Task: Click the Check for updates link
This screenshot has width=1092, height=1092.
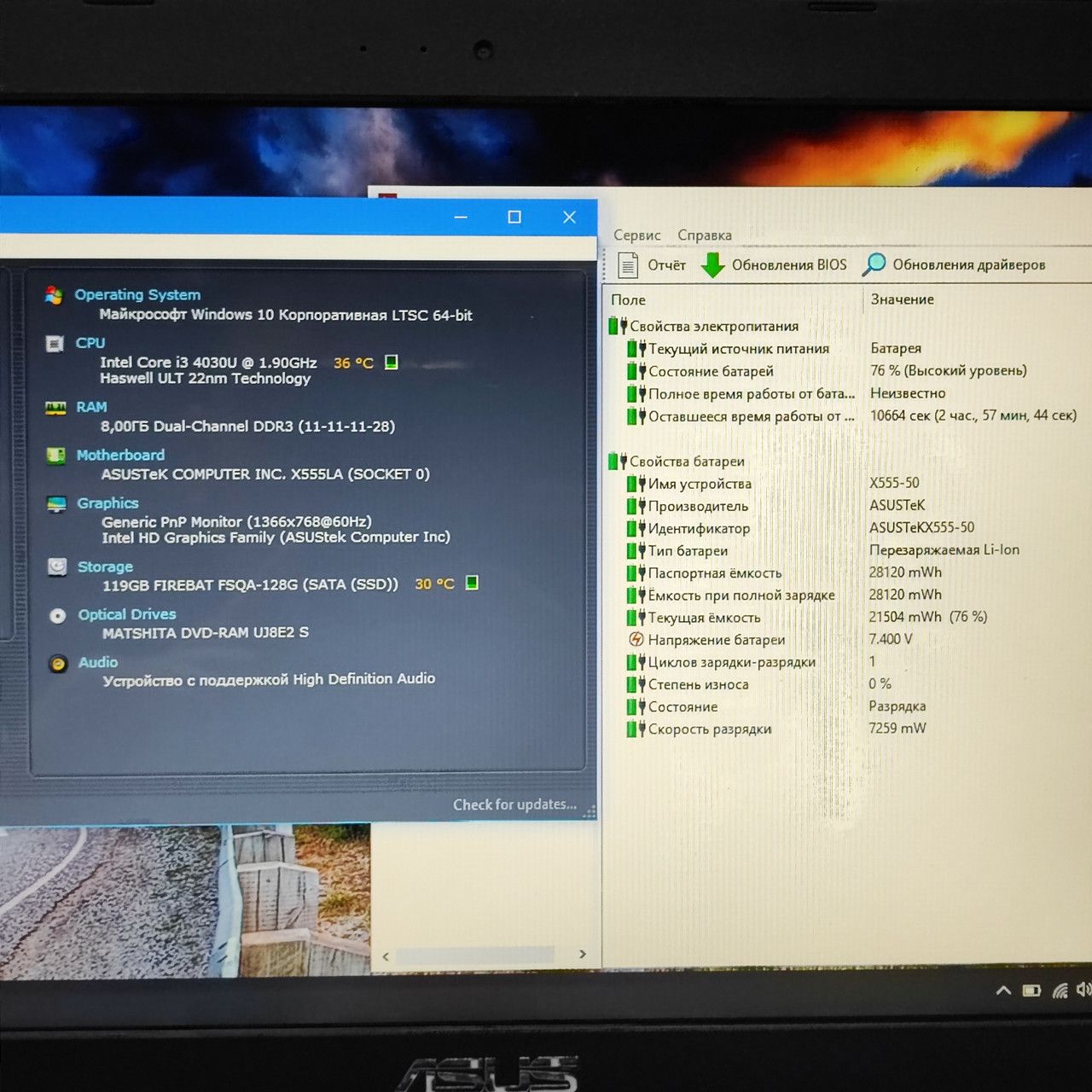Action: 514,804
